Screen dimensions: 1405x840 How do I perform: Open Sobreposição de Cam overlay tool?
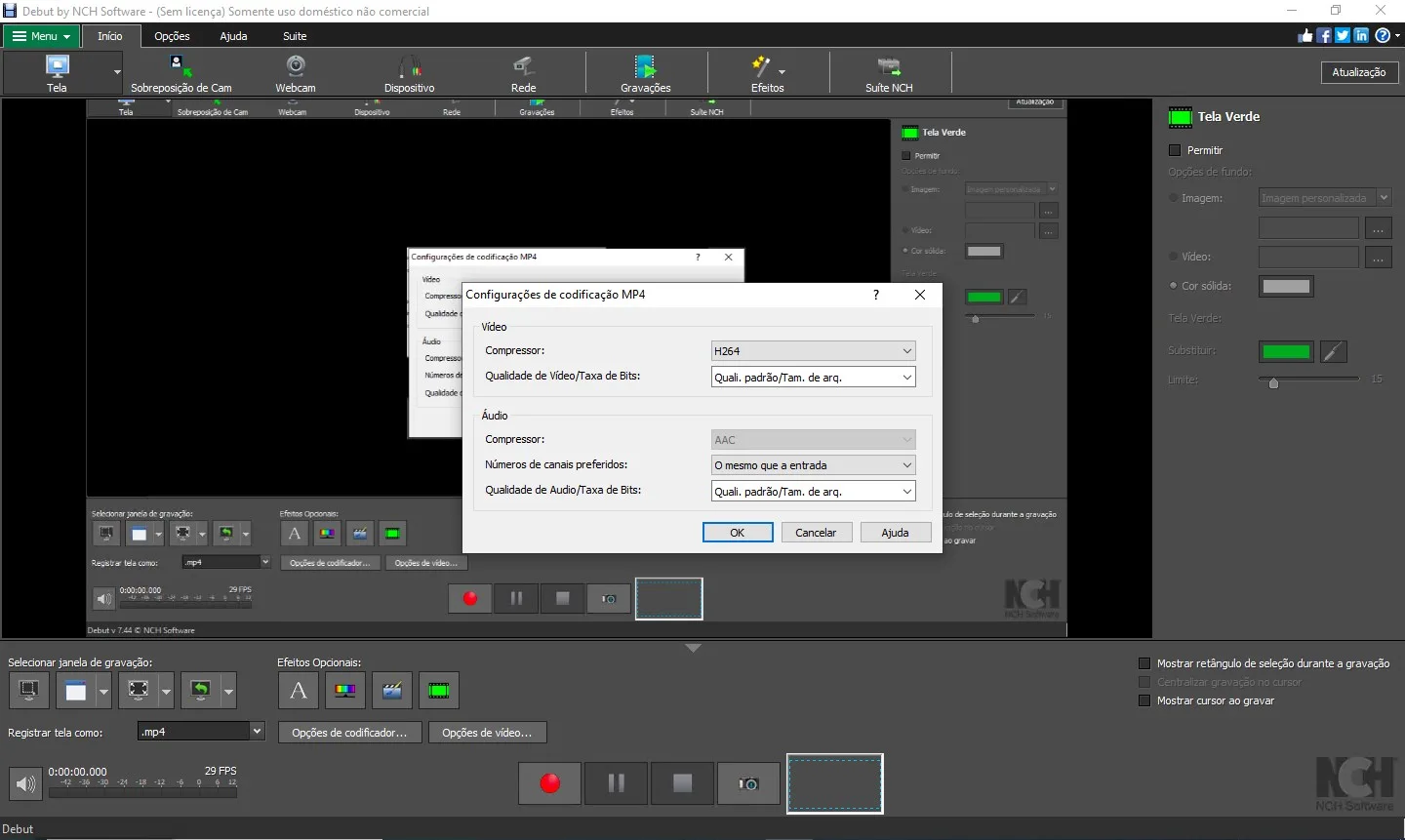[181, 73]
